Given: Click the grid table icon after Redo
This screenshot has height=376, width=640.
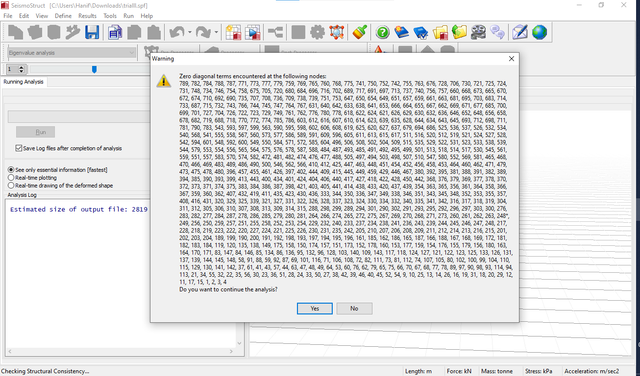Looking at the screenshot, I should point(233,32).
